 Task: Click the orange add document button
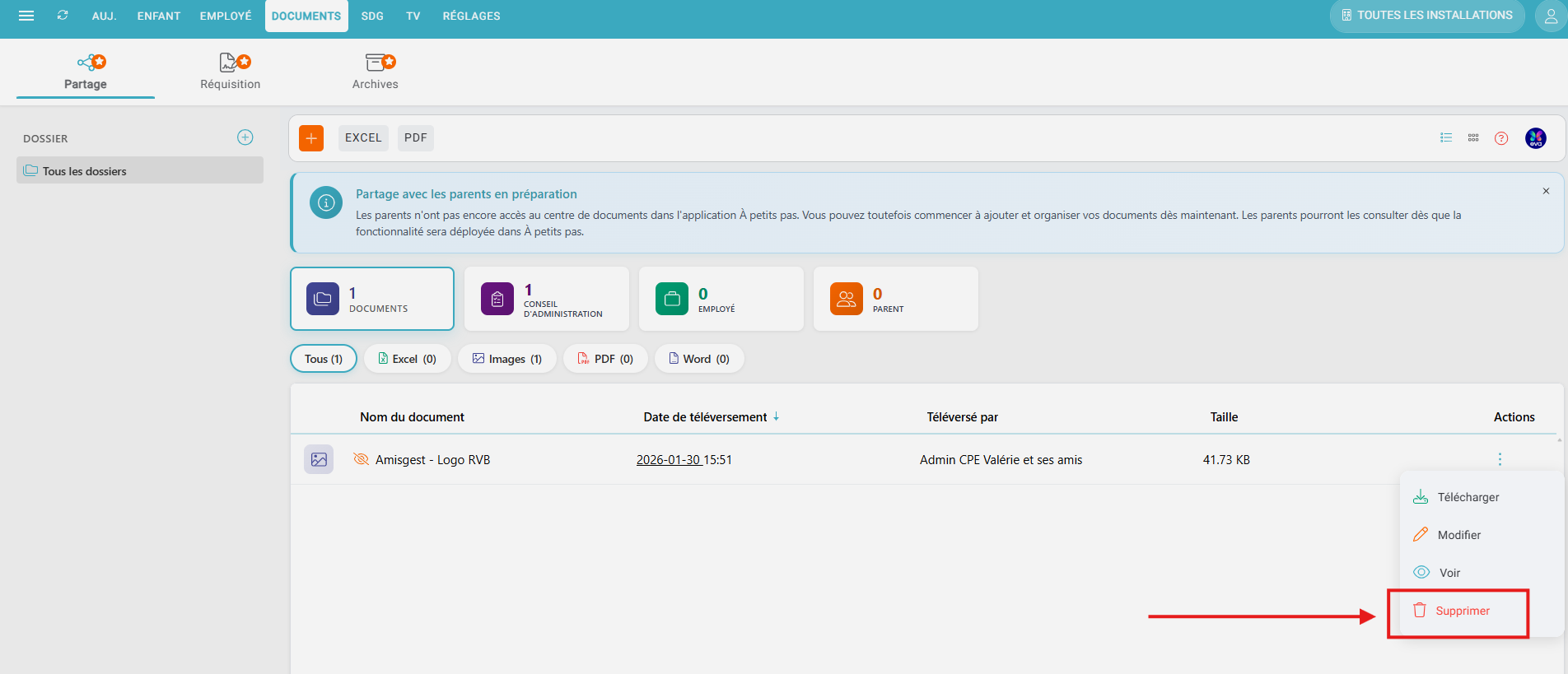pyautogui.click(x=311, y=138)
